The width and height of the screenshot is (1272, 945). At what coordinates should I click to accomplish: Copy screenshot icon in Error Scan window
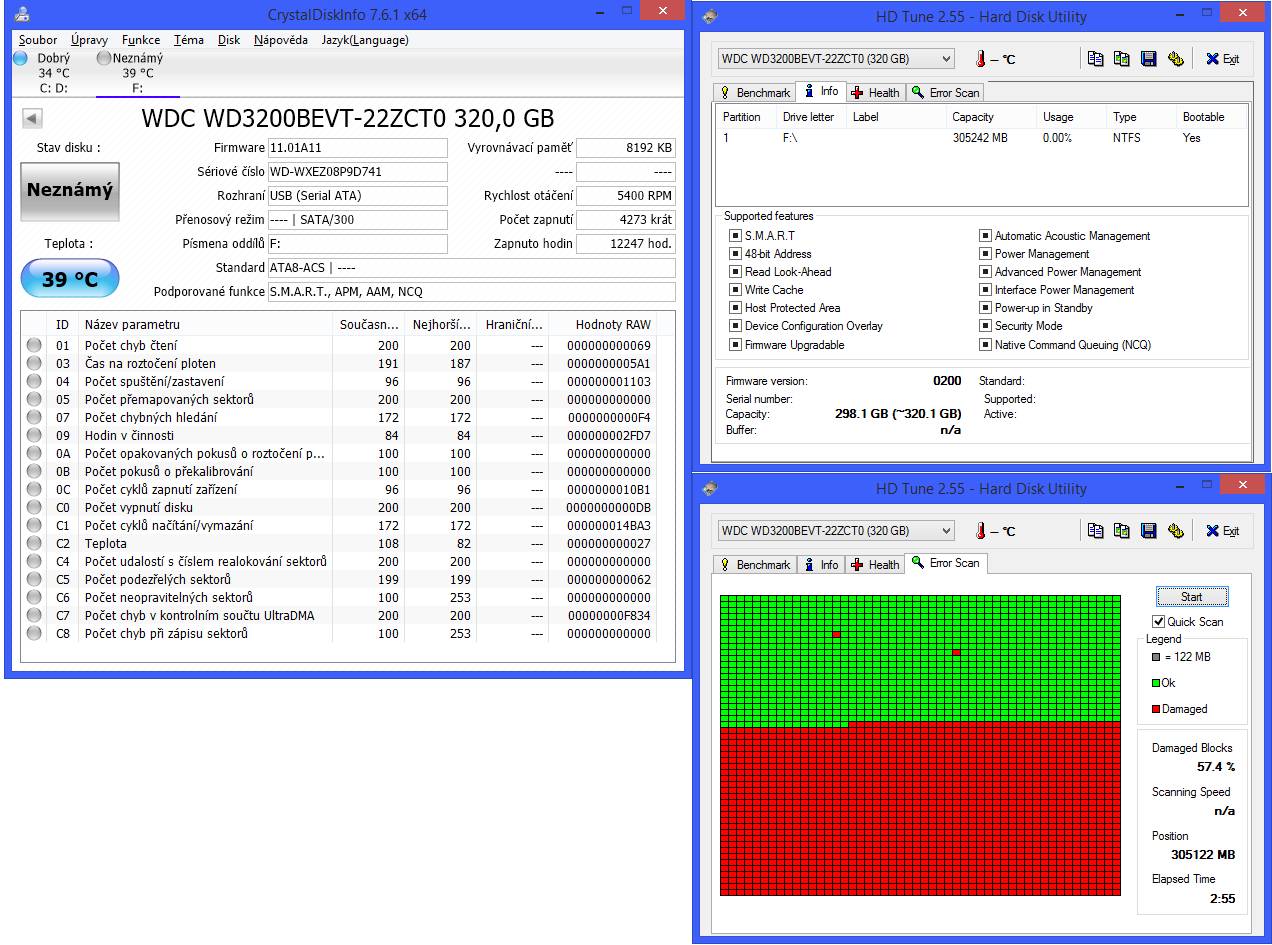[x=1122, y=531]
